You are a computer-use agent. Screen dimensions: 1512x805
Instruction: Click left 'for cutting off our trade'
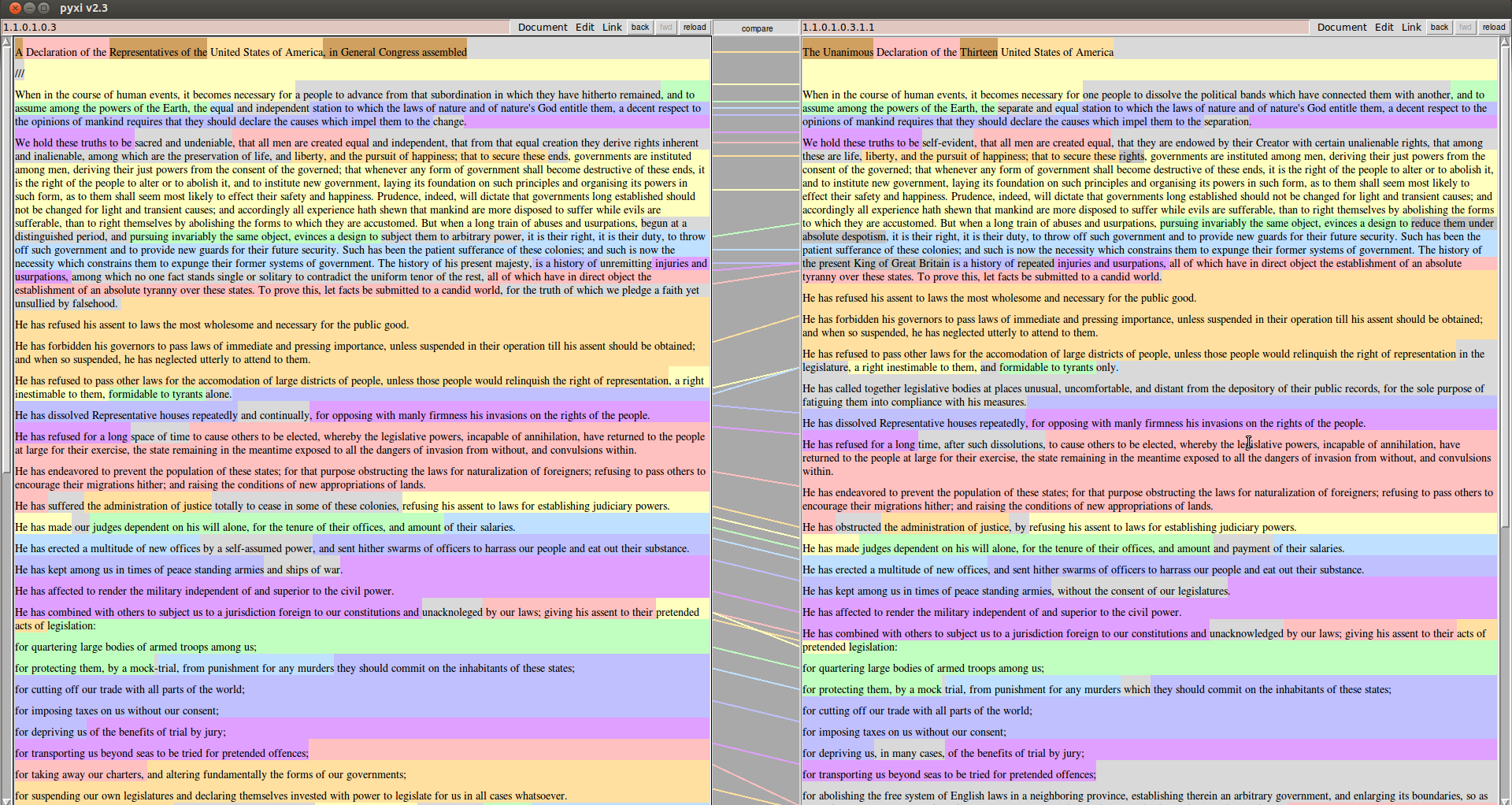coord(130,690)
